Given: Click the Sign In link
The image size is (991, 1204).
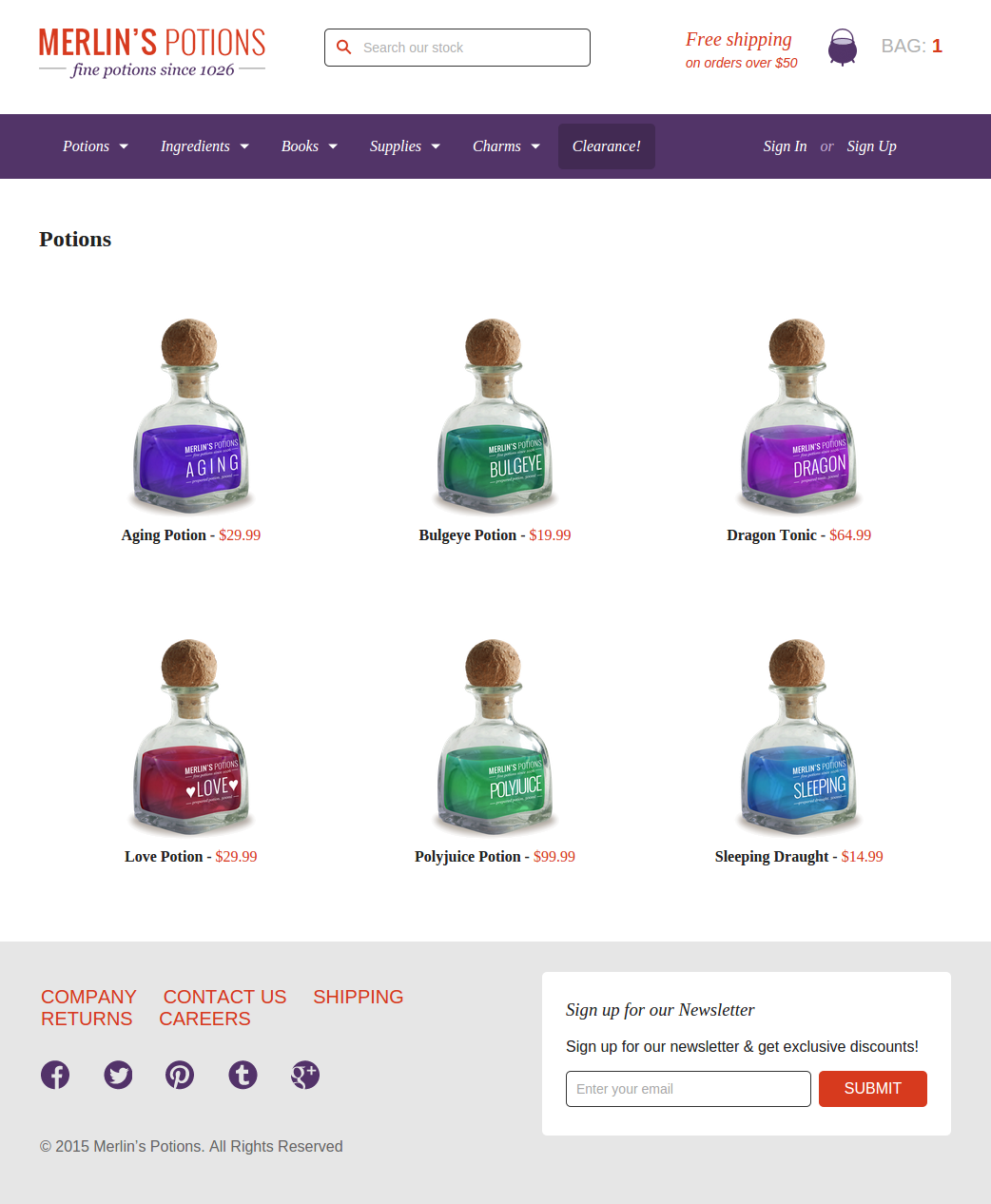Looking at the screenshot, I should coord(785,146).
